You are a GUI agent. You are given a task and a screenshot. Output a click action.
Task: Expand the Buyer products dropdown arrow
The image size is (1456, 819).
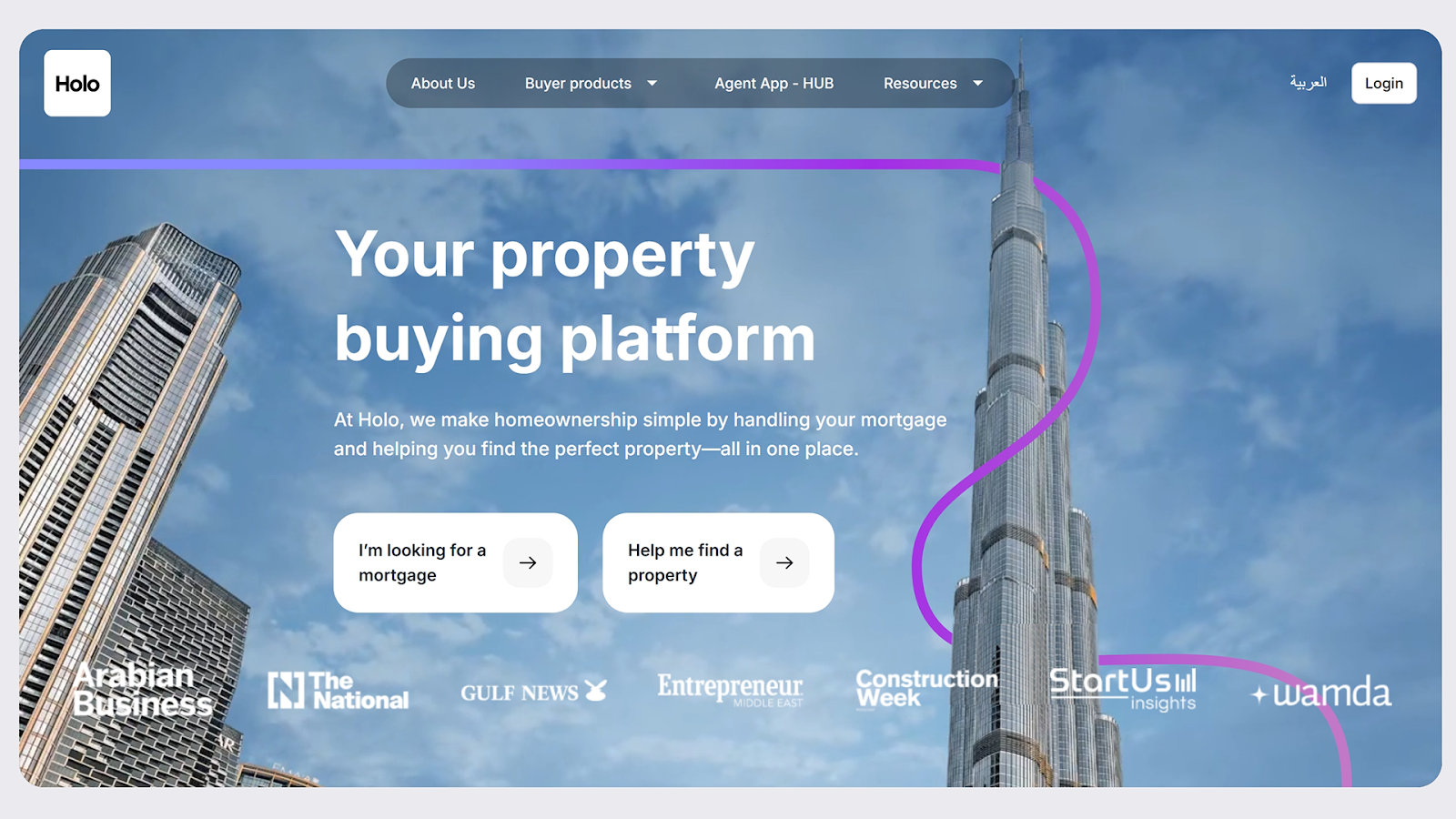(652, 83)
